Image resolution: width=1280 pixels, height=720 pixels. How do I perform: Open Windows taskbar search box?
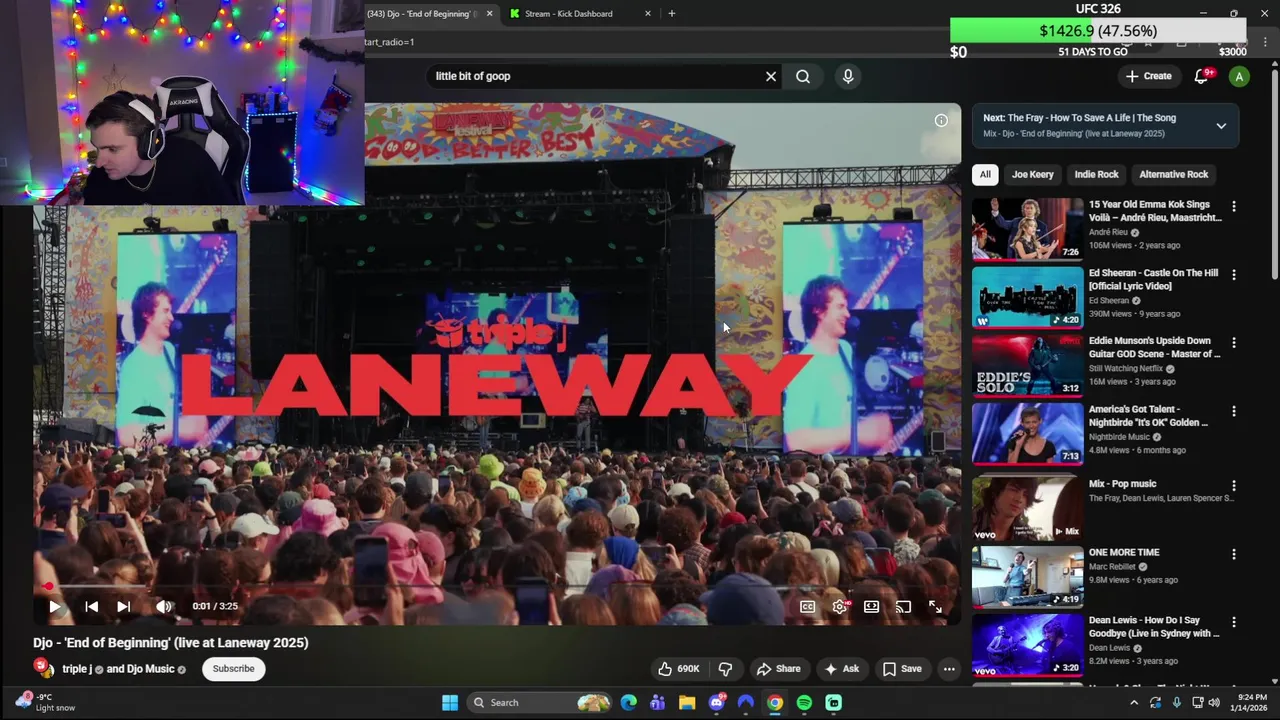(538, 703)
